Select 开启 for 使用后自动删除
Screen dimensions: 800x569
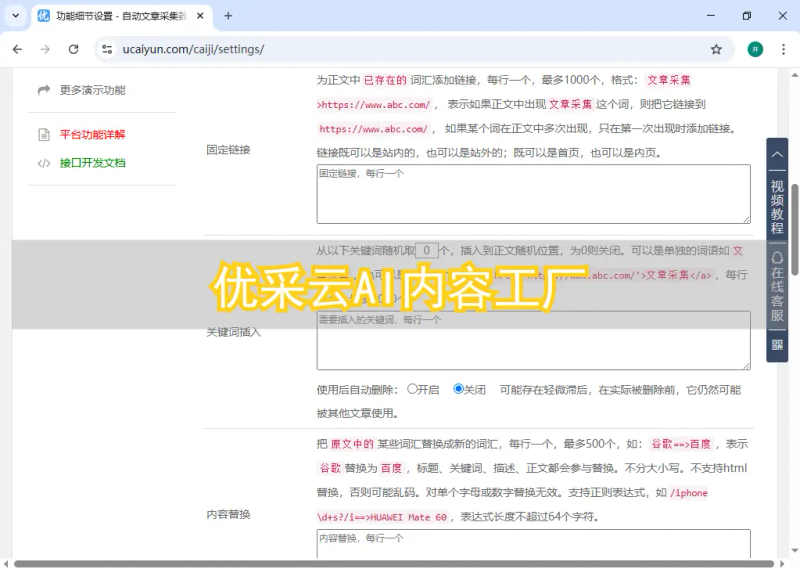click(x=412, y=389)
